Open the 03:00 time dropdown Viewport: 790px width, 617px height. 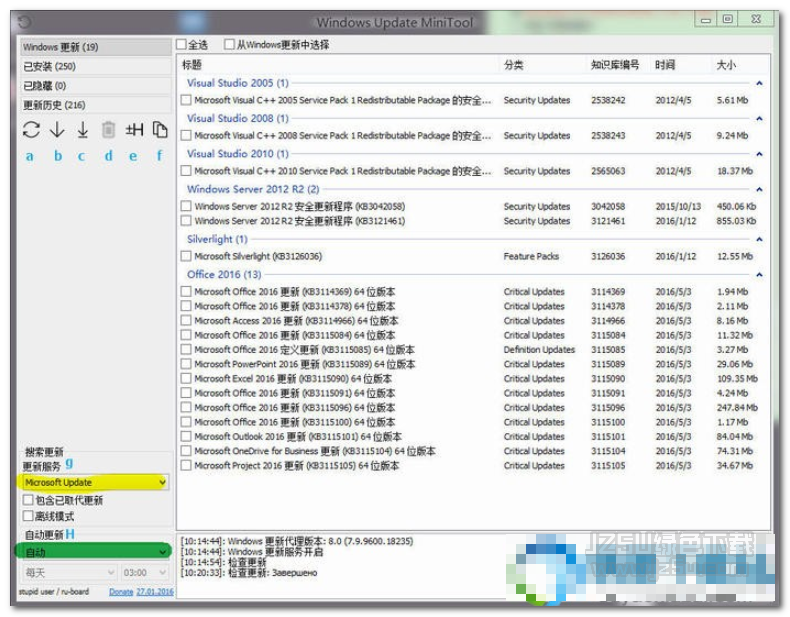click(145, 573)
